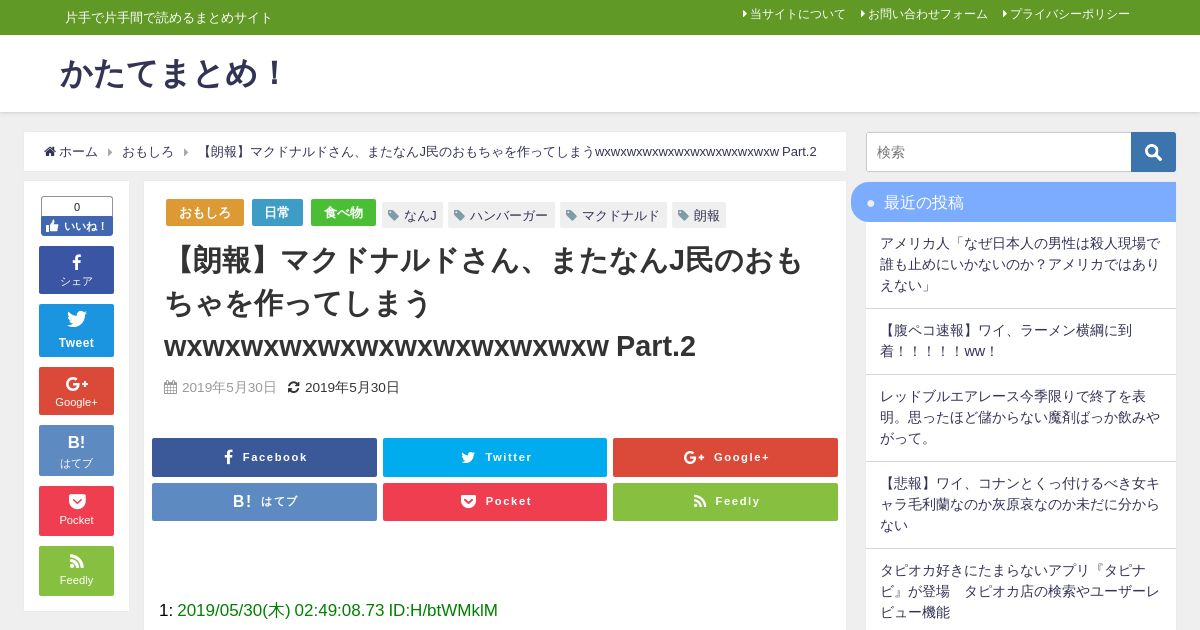Viewport: 1200px width, 630px height.
Task: Save to Pocket from sidebar
Action: (x=76, y=511)
